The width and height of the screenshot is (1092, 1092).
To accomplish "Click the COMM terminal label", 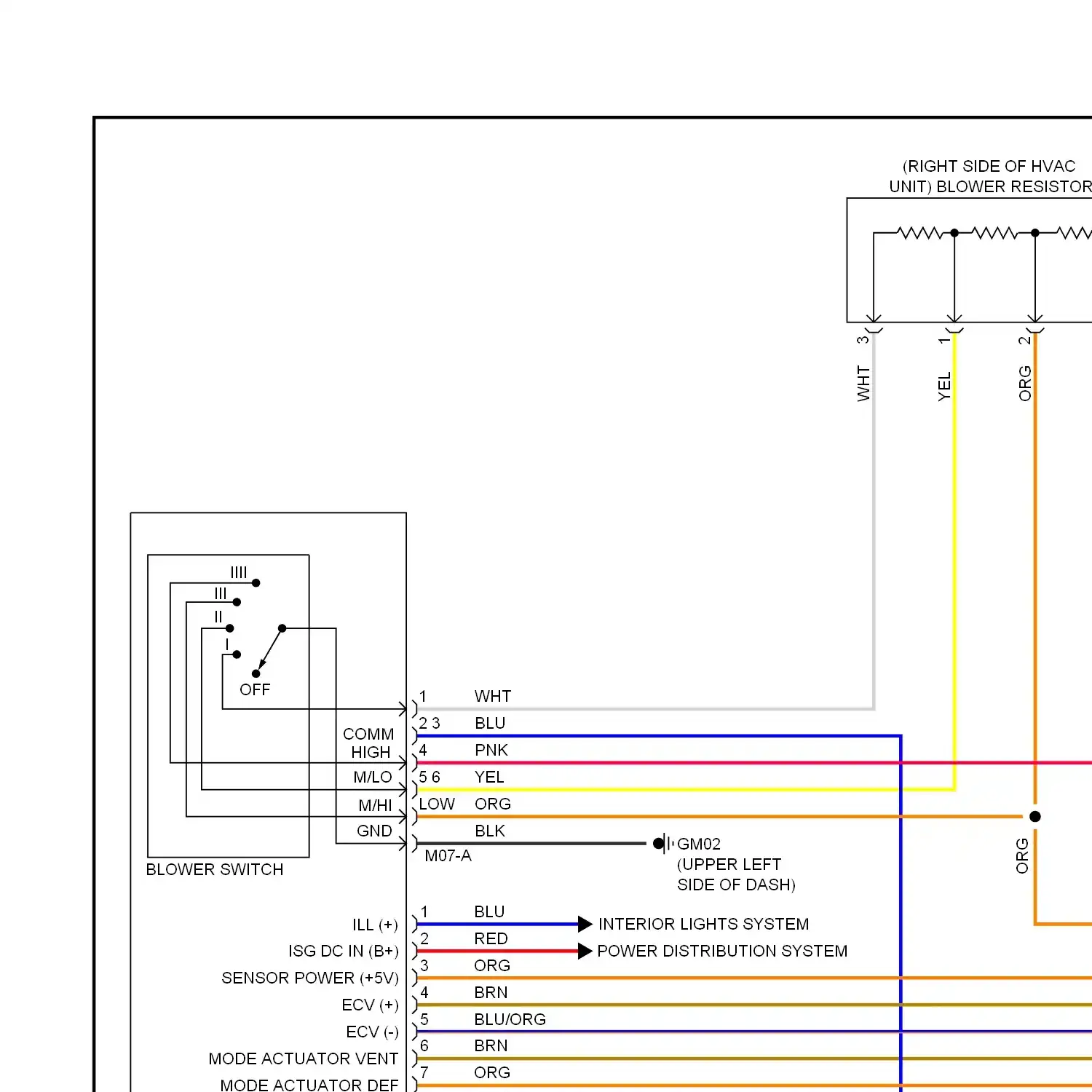I will click(x=368, y=734).
